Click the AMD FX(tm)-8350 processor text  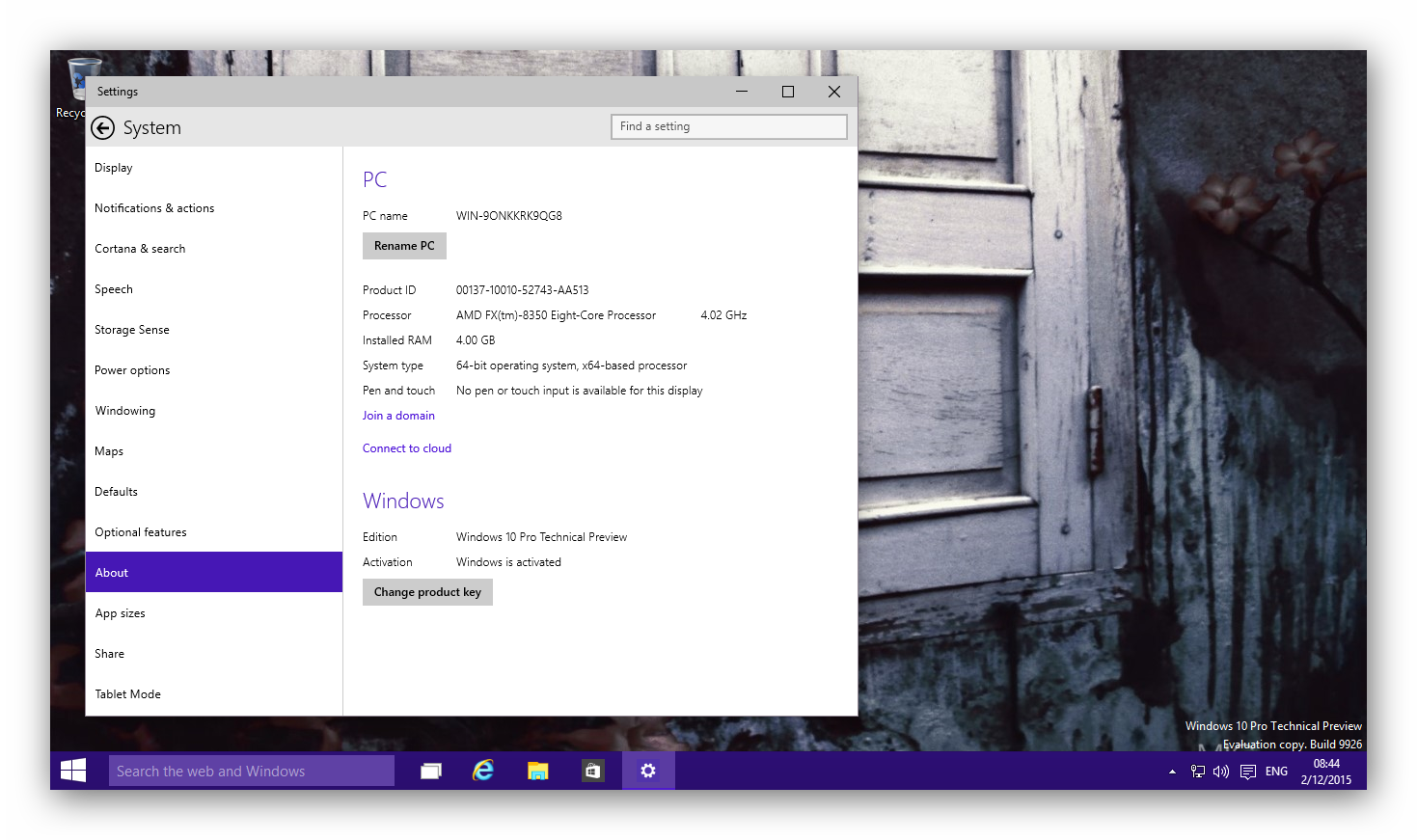[x=556, y=315]
